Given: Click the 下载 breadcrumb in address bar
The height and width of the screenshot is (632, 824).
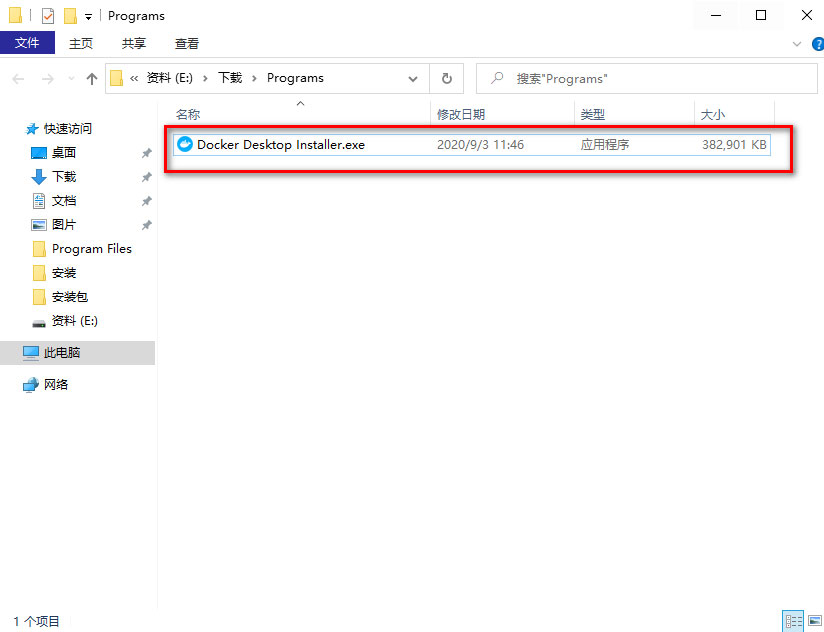Looking at the screenshot, I should 230,78.
